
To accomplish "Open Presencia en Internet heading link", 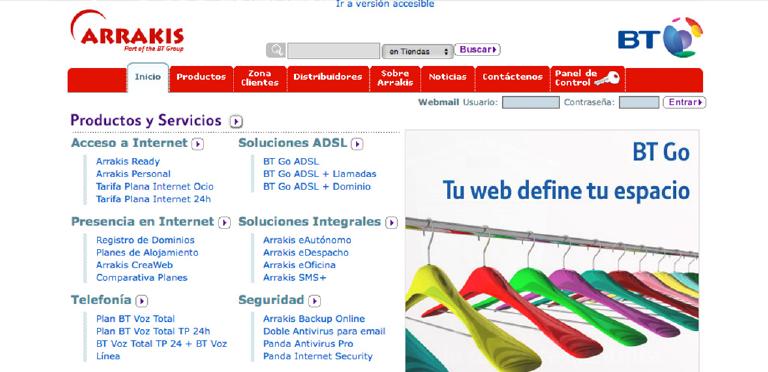I will 143,222.
